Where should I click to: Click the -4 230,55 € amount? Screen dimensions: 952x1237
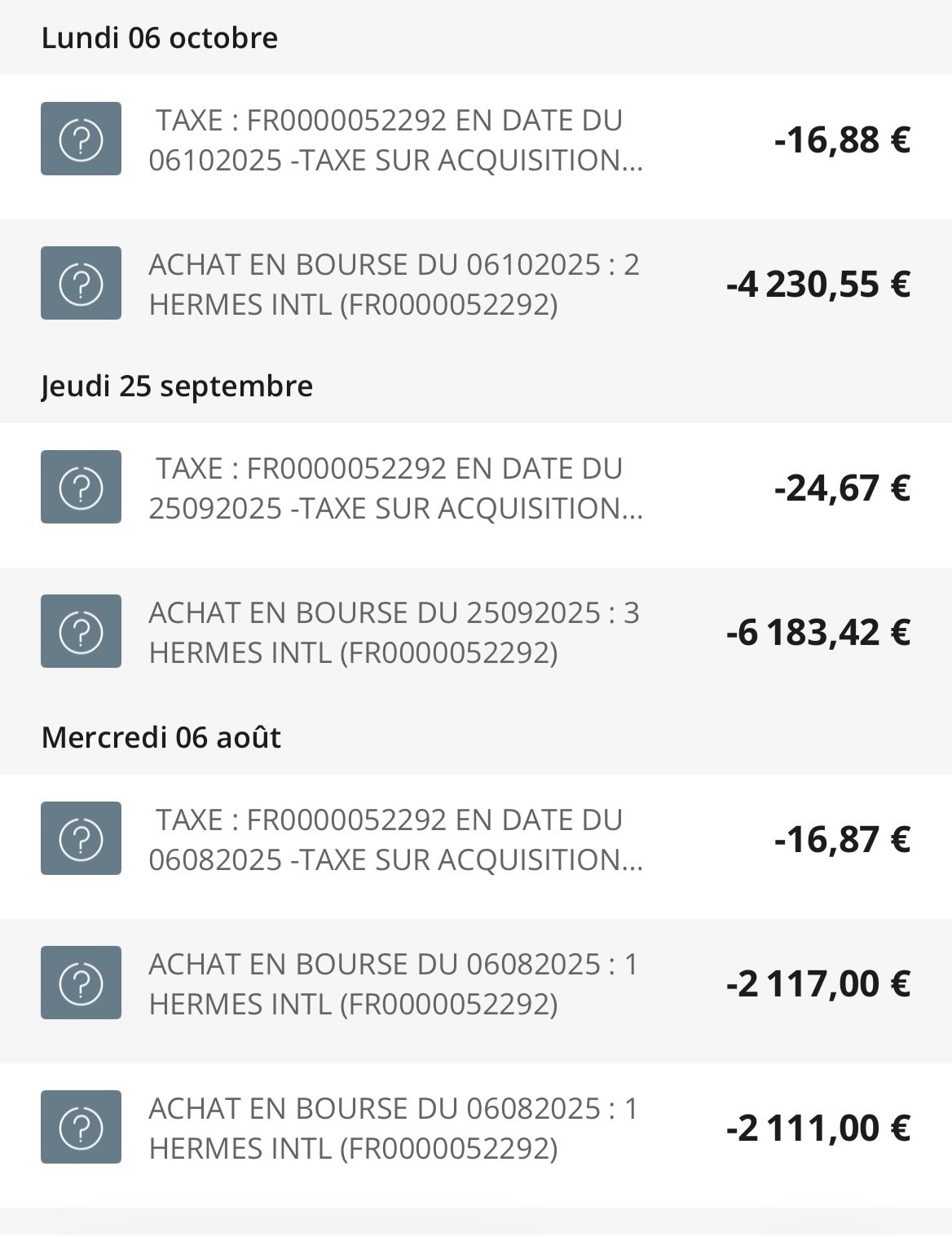(818, 285)
